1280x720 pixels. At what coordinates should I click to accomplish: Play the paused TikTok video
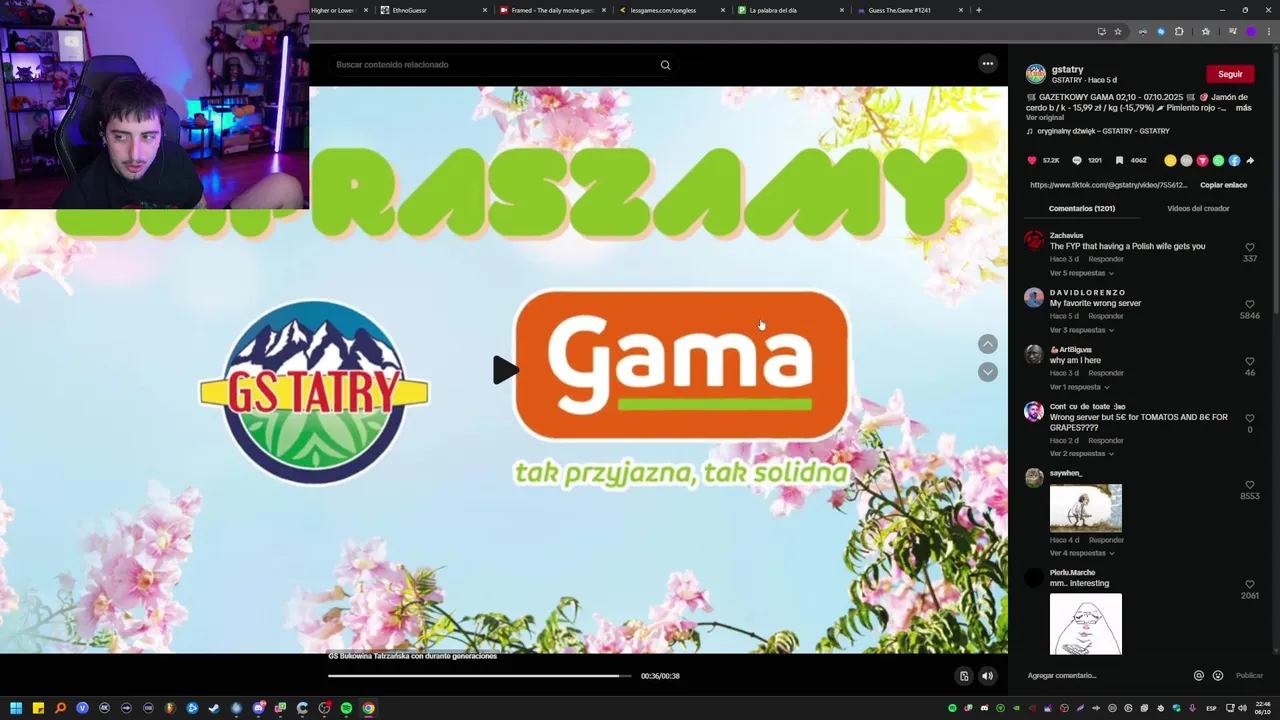pyautogui.click(x=506, y=370)
